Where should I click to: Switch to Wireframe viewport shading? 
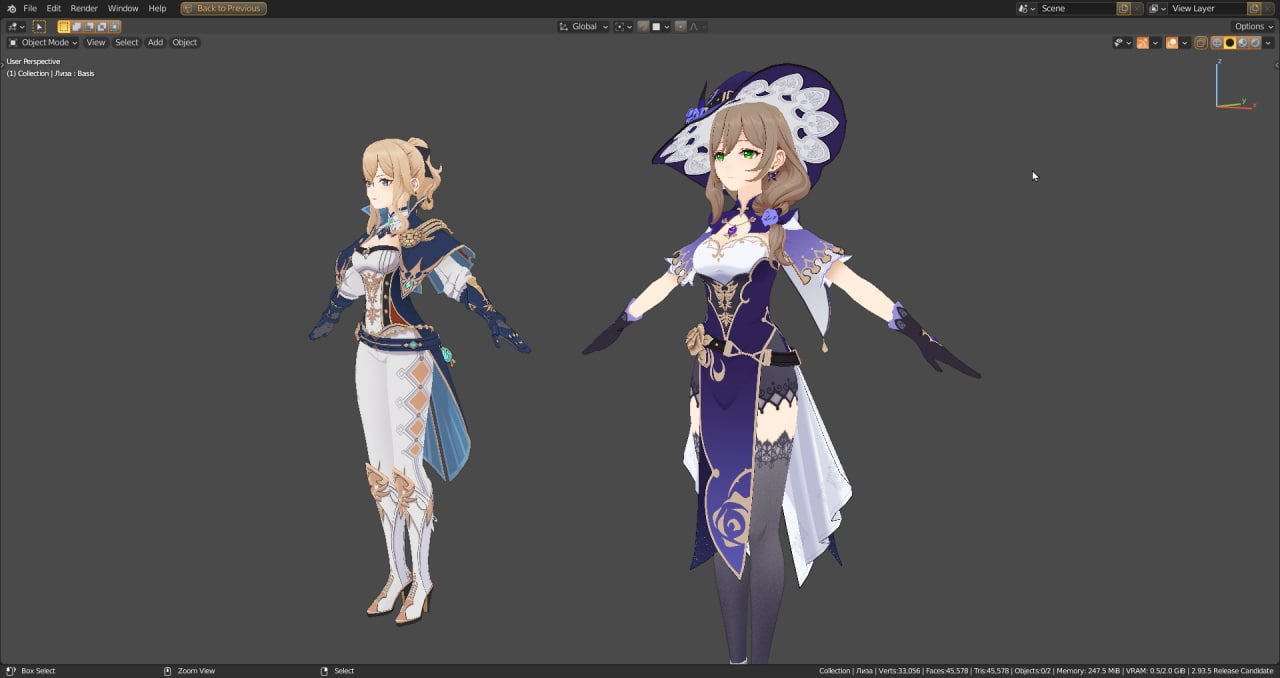click(x=1217, y=43)
